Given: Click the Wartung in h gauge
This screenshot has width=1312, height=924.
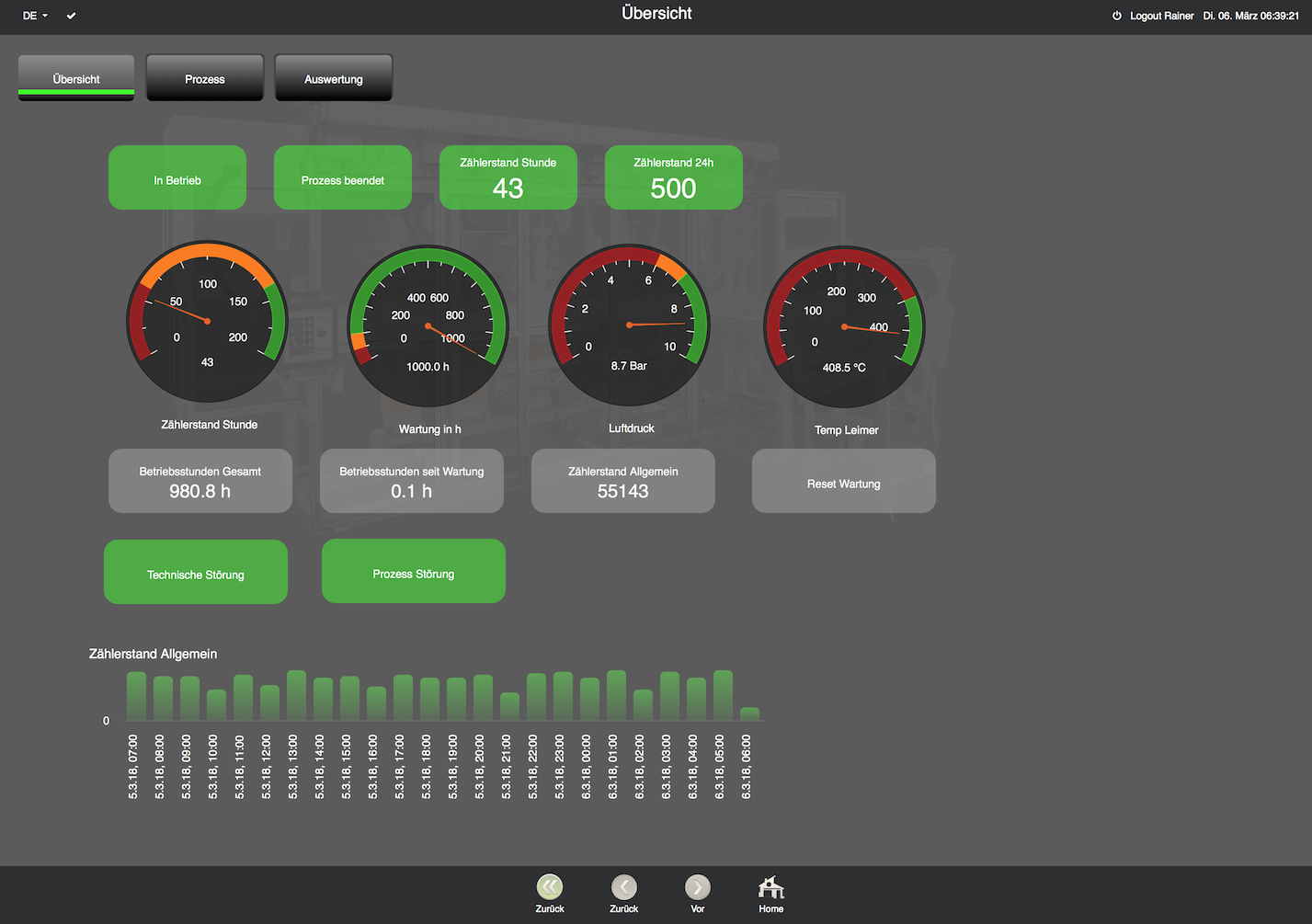Looking at the screenshot, I should [x=428, y=326].
